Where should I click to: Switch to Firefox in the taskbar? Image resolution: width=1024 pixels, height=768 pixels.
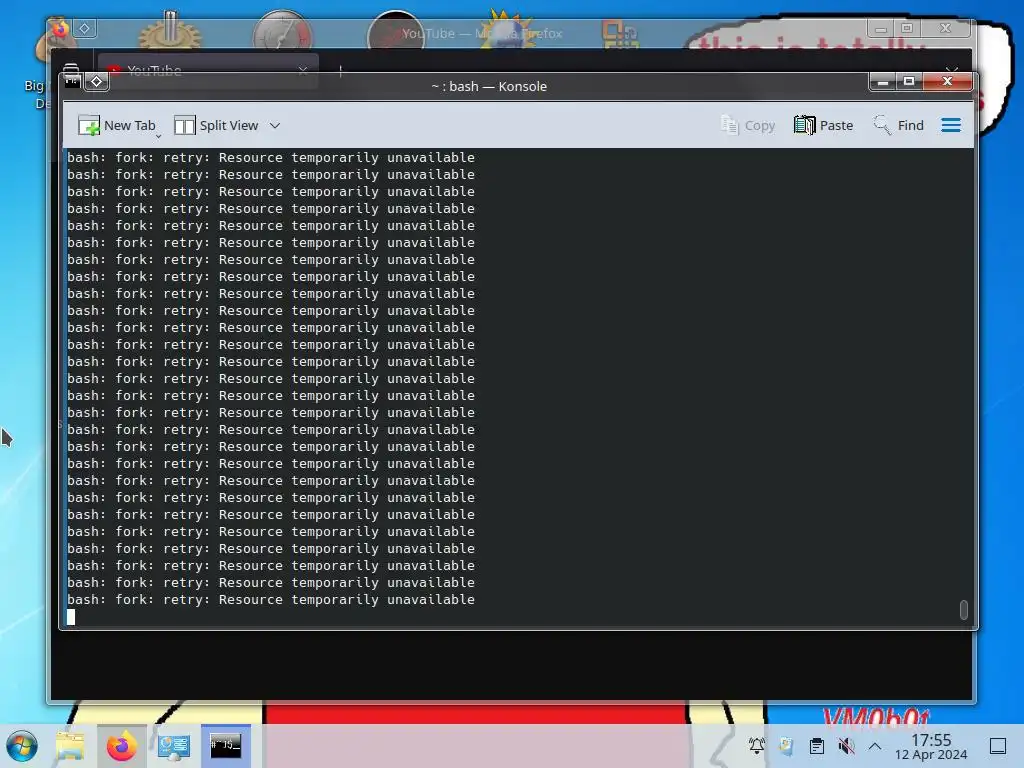(x=121, y=746)
